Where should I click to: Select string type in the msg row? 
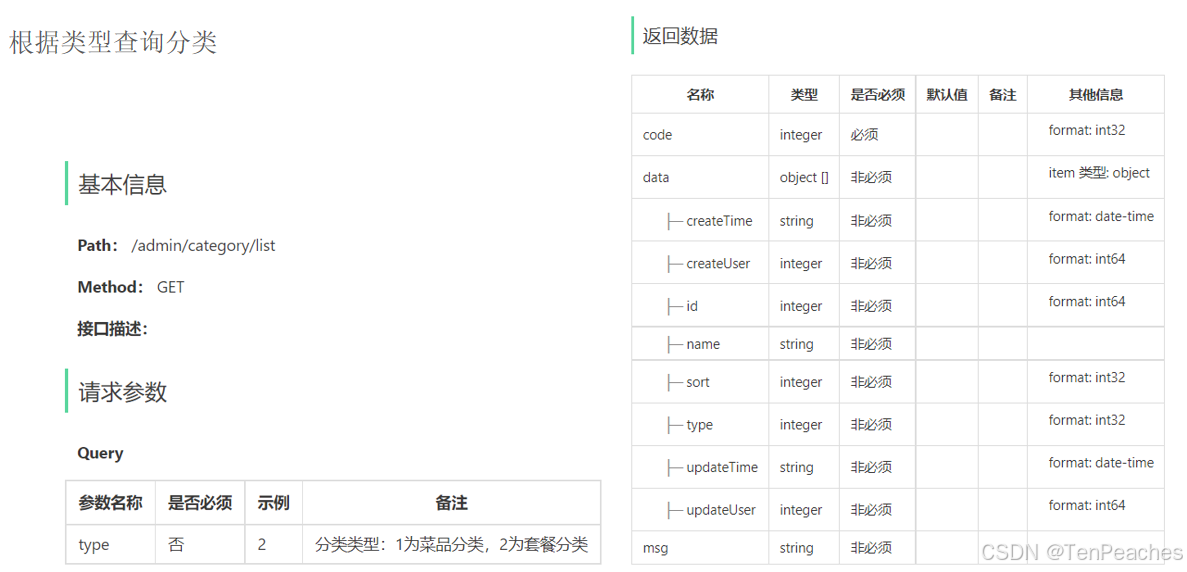point(796,548)
